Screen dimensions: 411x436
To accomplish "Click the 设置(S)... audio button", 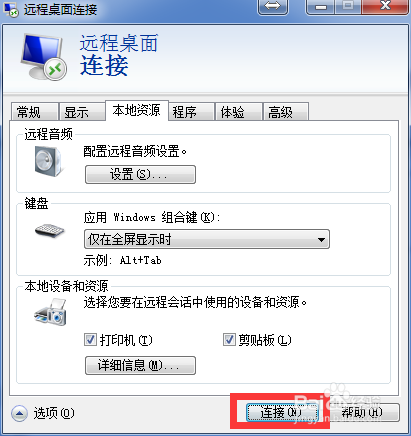I will point(140,174).
